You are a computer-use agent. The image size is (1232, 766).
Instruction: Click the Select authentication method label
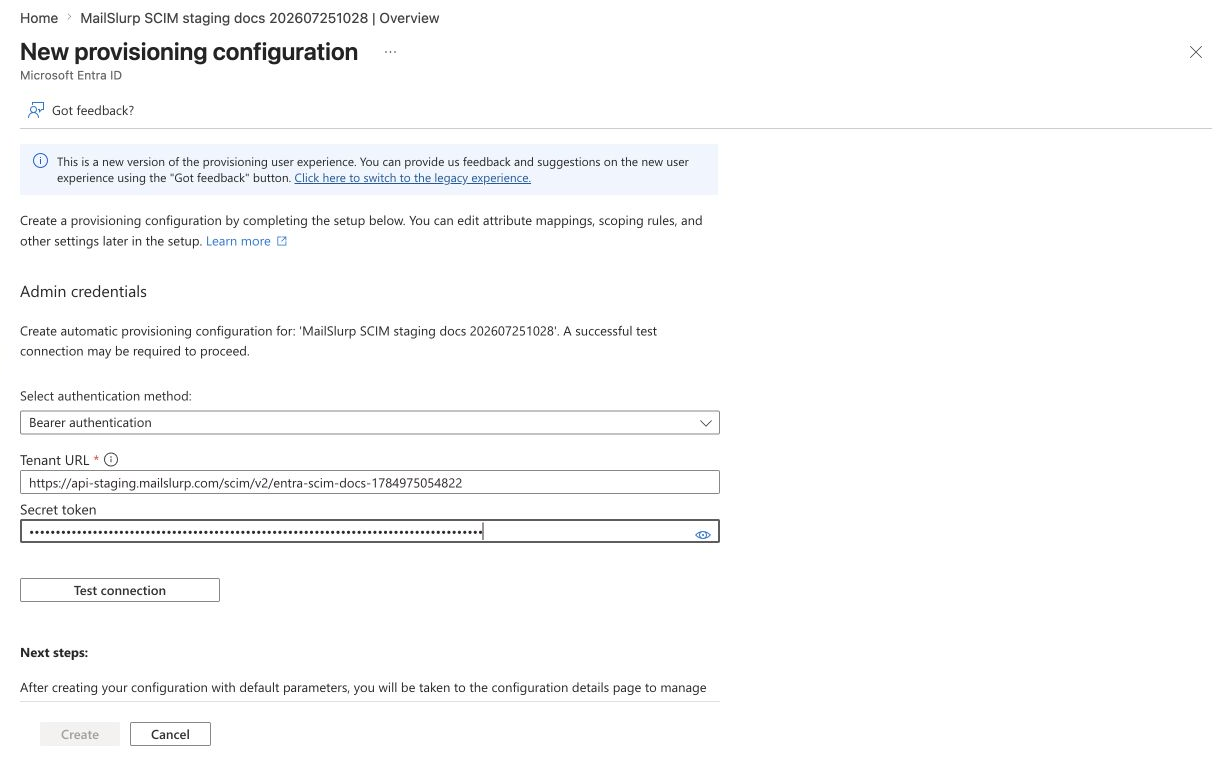click(106, 396)
